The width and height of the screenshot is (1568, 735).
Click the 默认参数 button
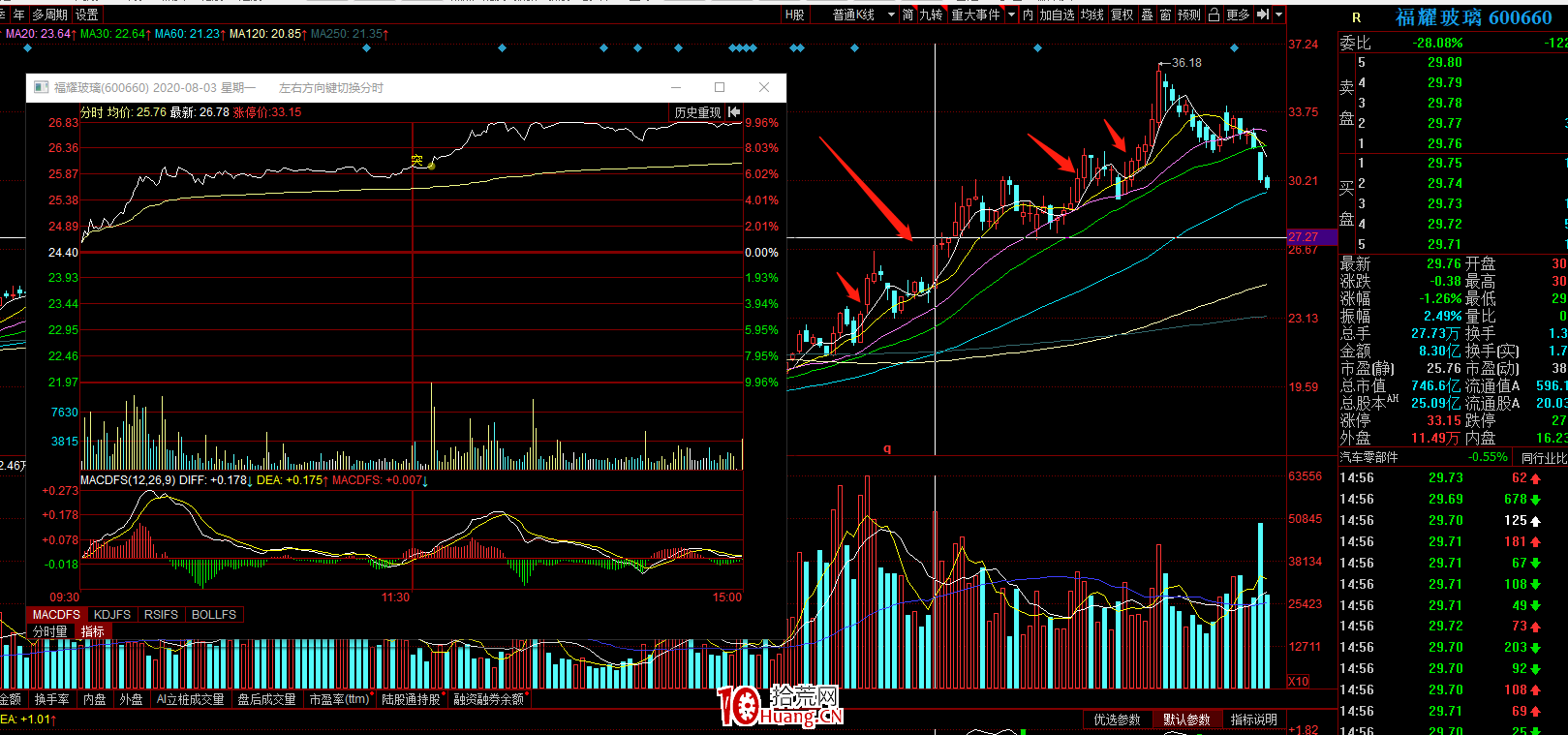point(1186,720)
